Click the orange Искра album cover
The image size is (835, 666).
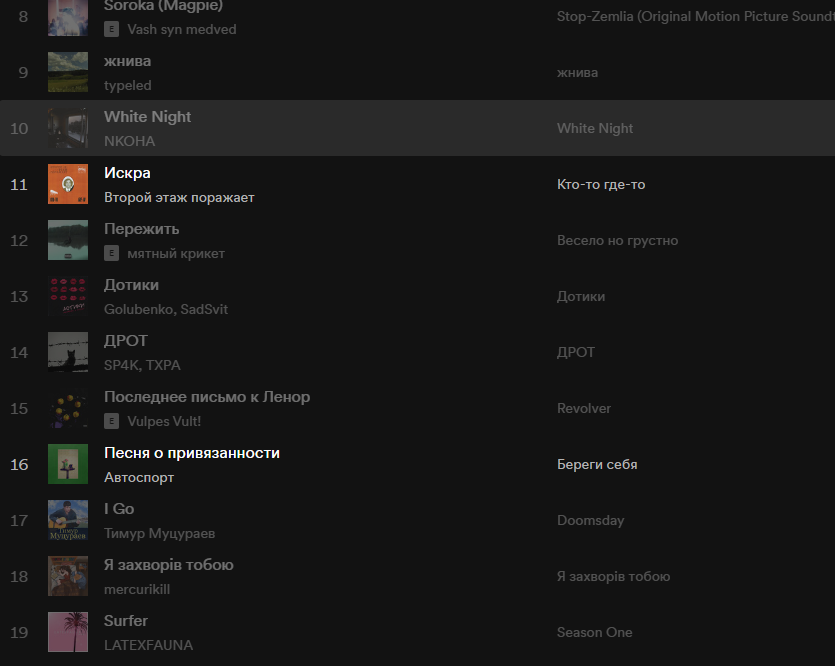68,184
